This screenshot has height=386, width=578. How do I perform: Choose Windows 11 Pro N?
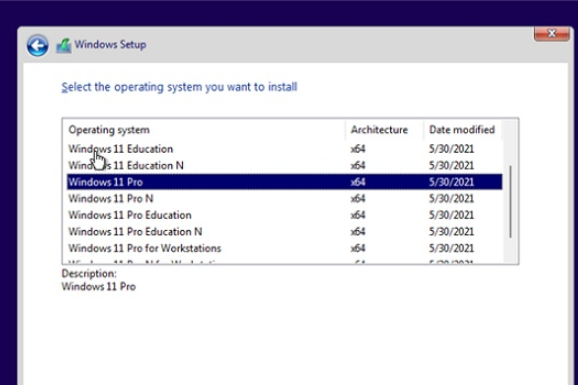[285, 199]
